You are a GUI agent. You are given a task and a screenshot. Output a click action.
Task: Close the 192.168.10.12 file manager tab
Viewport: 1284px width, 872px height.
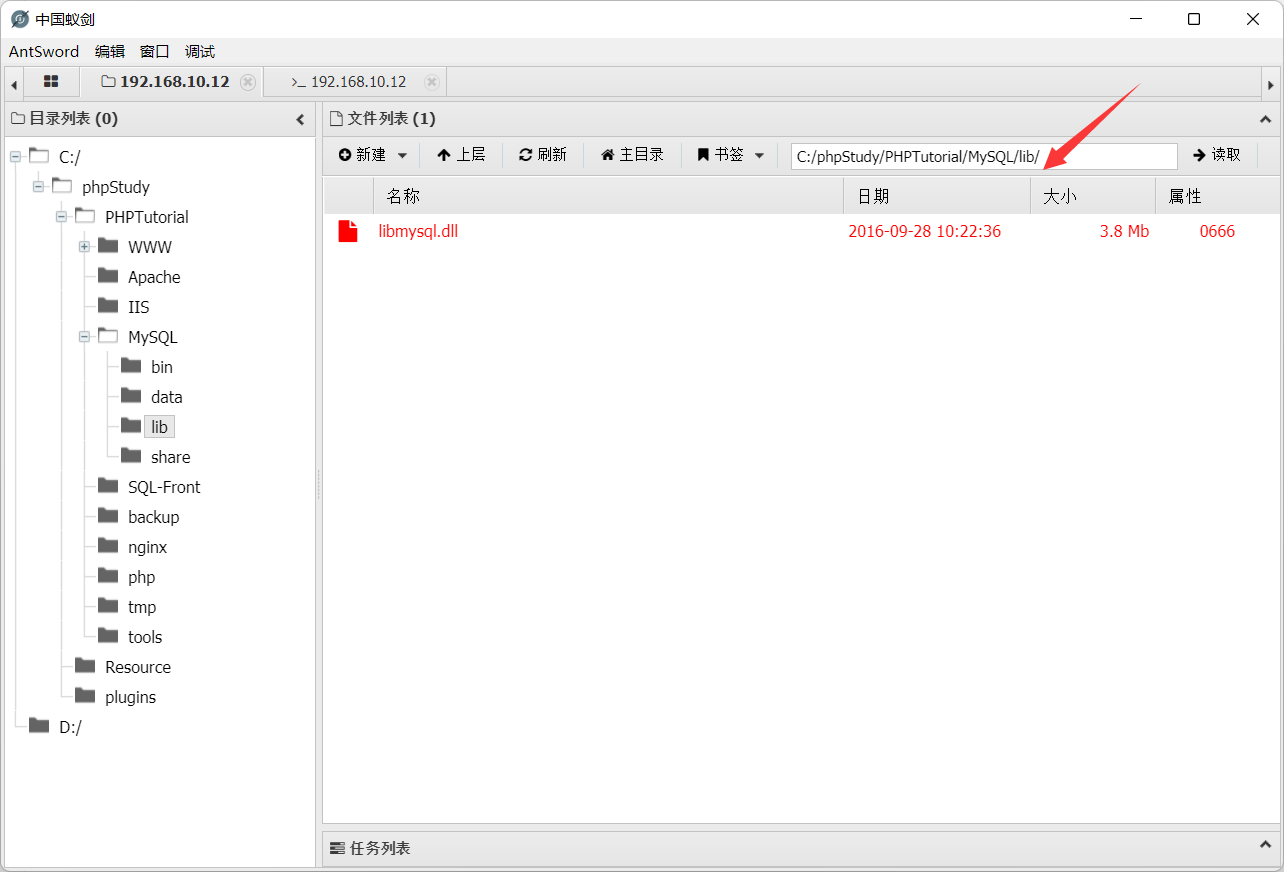coord(248,82)
